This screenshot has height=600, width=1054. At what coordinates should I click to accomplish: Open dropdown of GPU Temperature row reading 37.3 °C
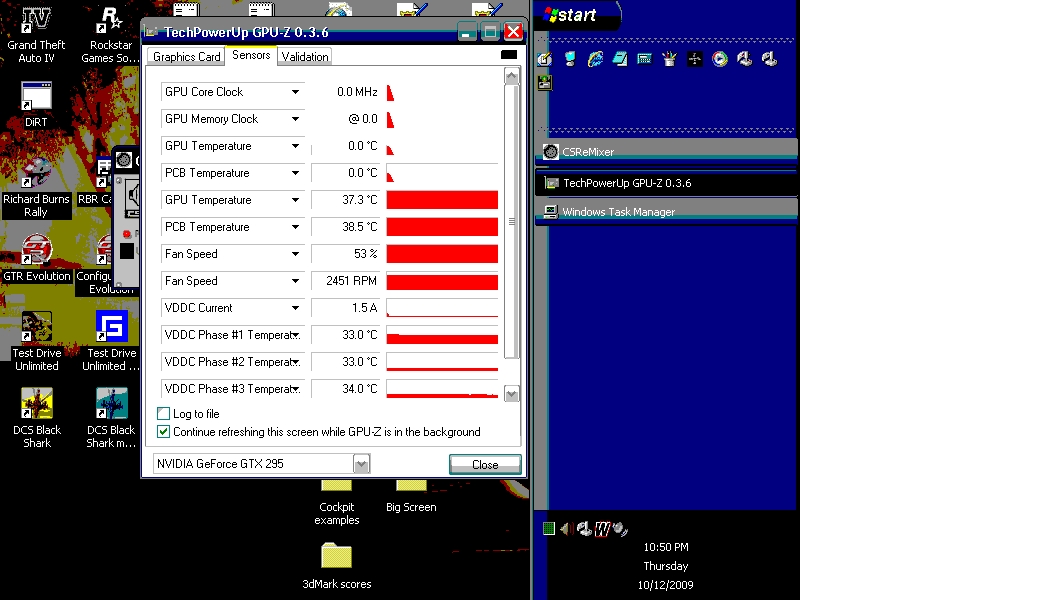(295, 200)
